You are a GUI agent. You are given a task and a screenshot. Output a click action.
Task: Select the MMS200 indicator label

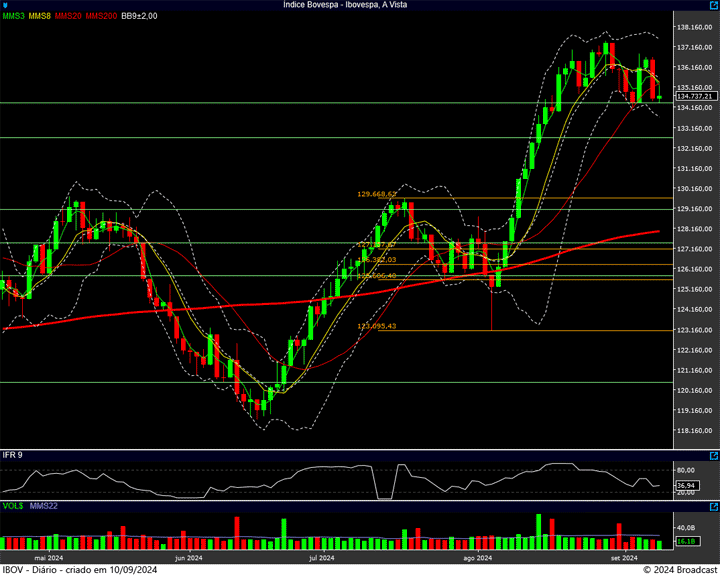(100, 16)
